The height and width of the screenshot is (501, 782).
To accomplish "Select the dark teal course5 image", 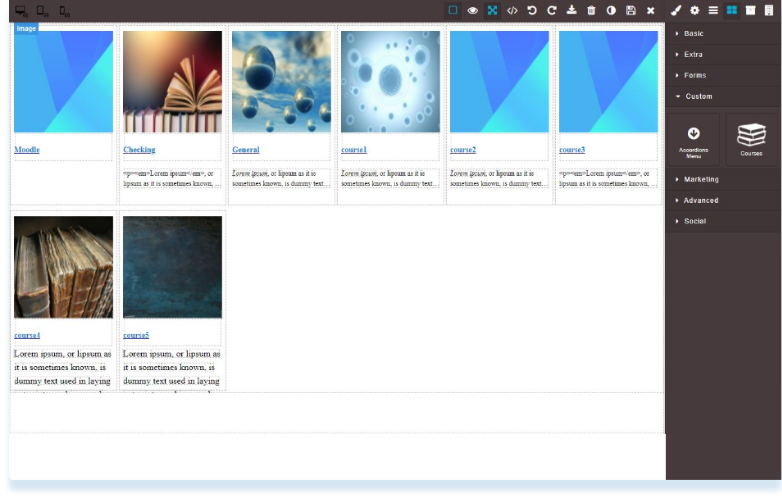I will click(173, 267).
